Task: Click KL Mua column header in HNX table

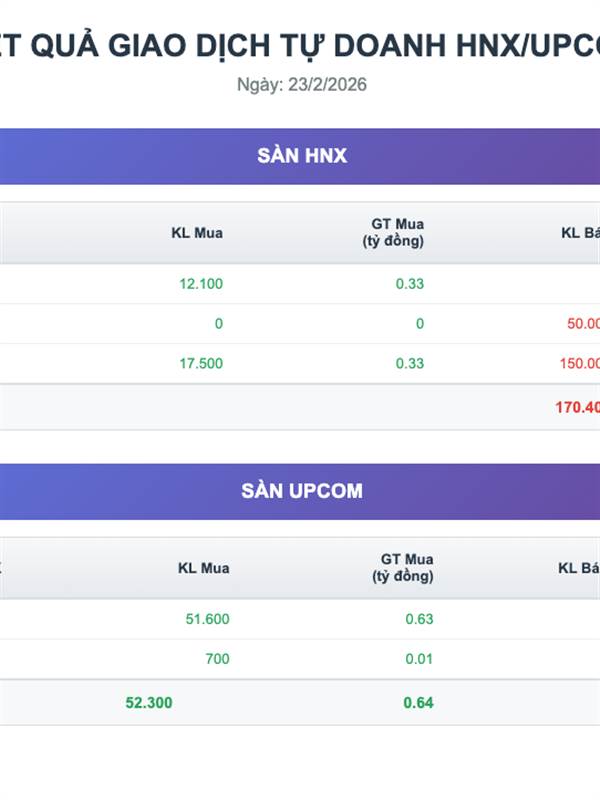Action: tap(197, 233)
